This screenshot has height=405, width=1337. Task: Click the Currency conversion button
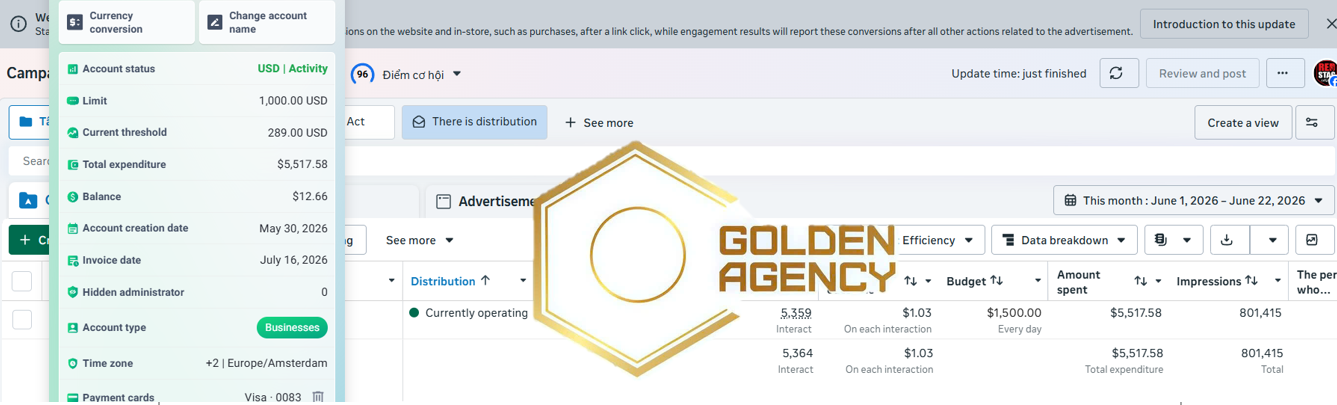click(126, 22)
